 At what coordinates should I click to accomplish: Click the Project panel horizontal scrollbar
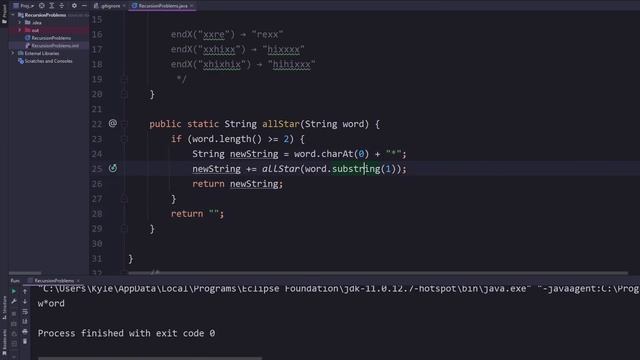[x=25, y=273]
